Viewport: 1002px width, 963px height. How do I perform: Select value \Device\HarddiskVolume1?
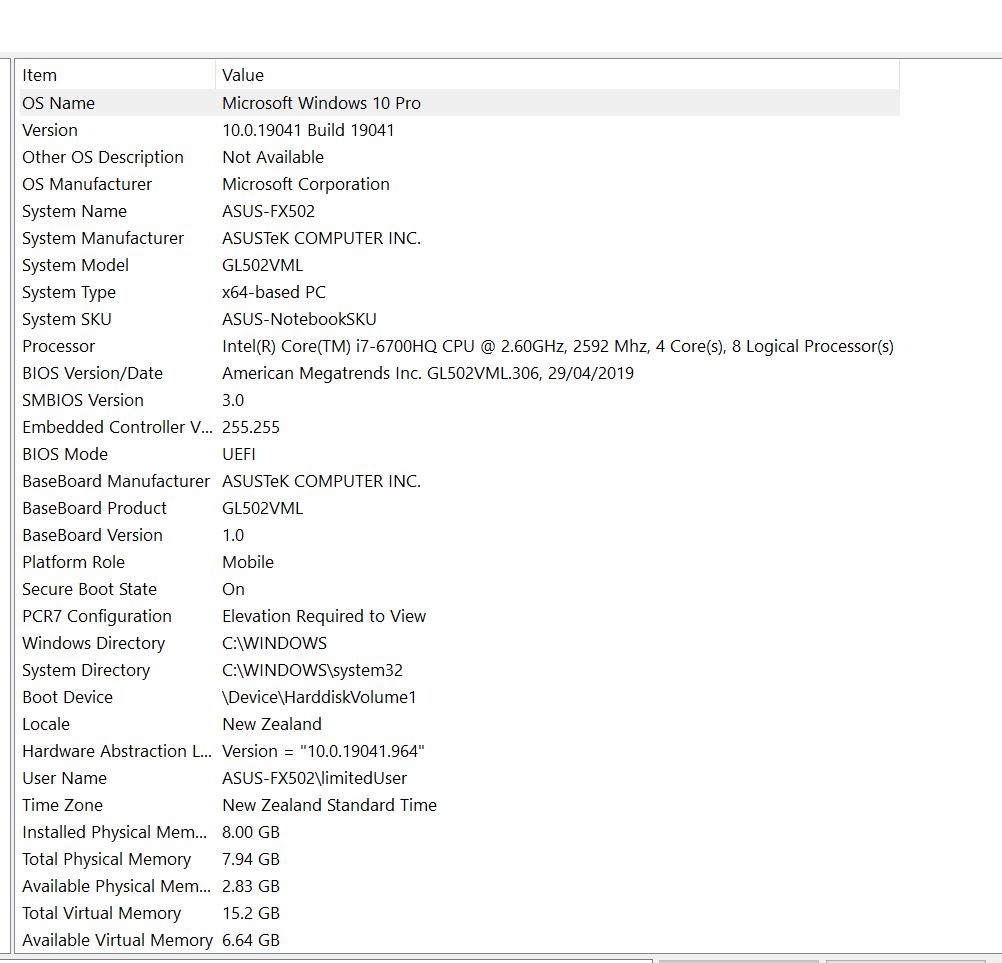[x=320, y=697]
